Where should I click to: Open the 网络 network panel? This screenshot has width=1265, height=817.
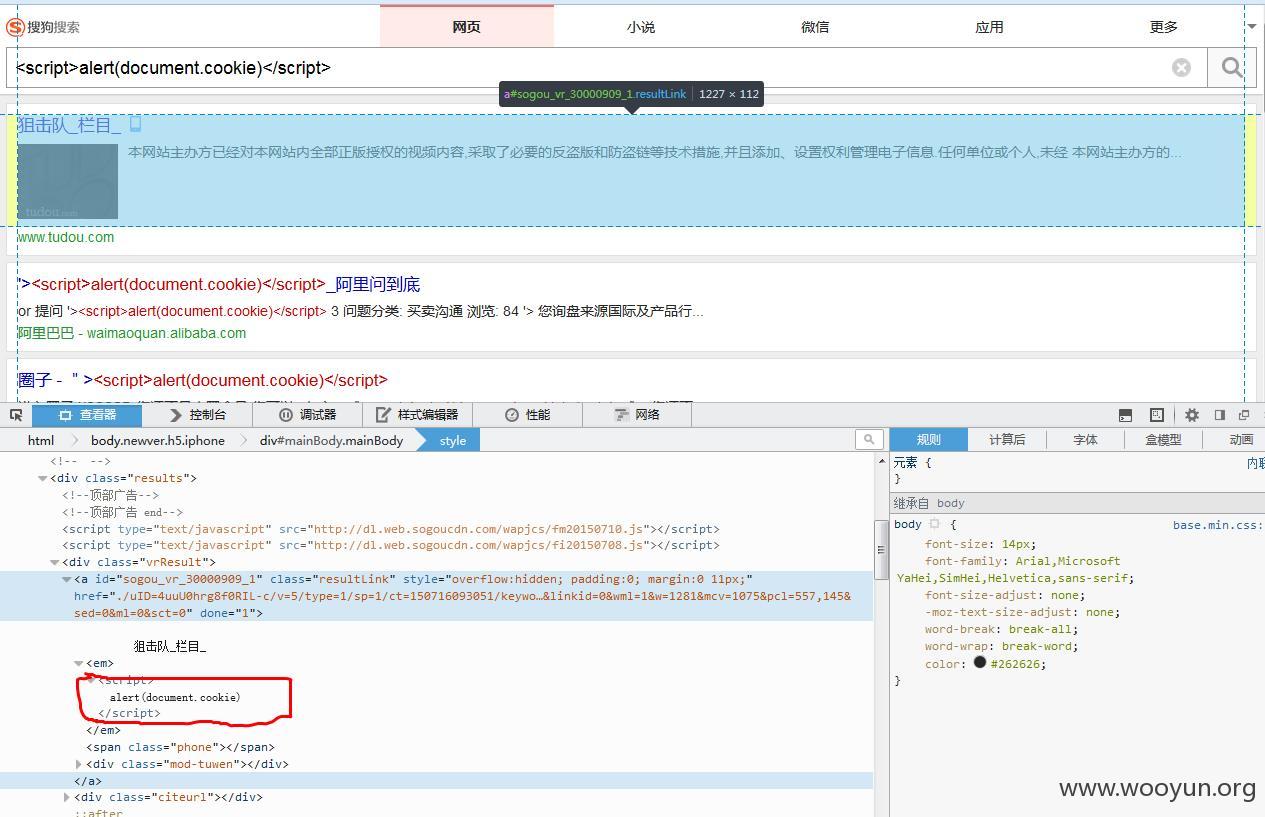[x=637, y=415]
